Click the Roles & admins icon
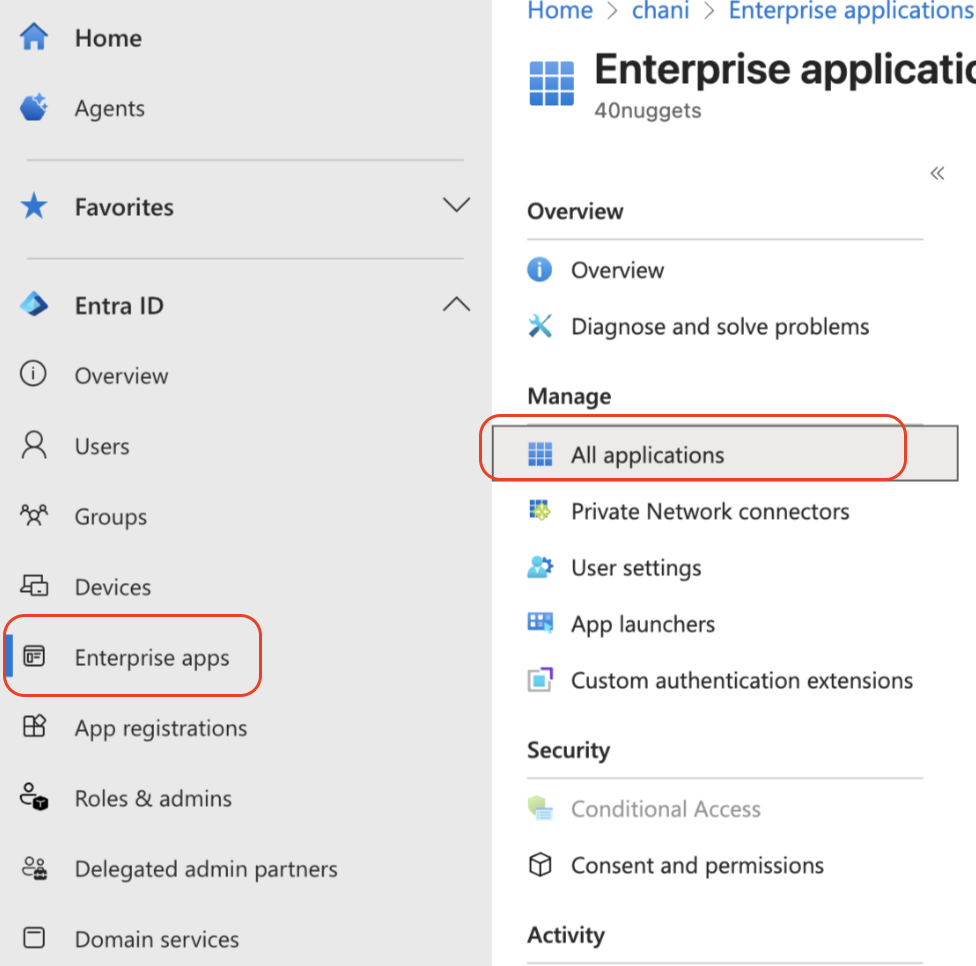This screenshot has height=966, width=976. (34, 798)
